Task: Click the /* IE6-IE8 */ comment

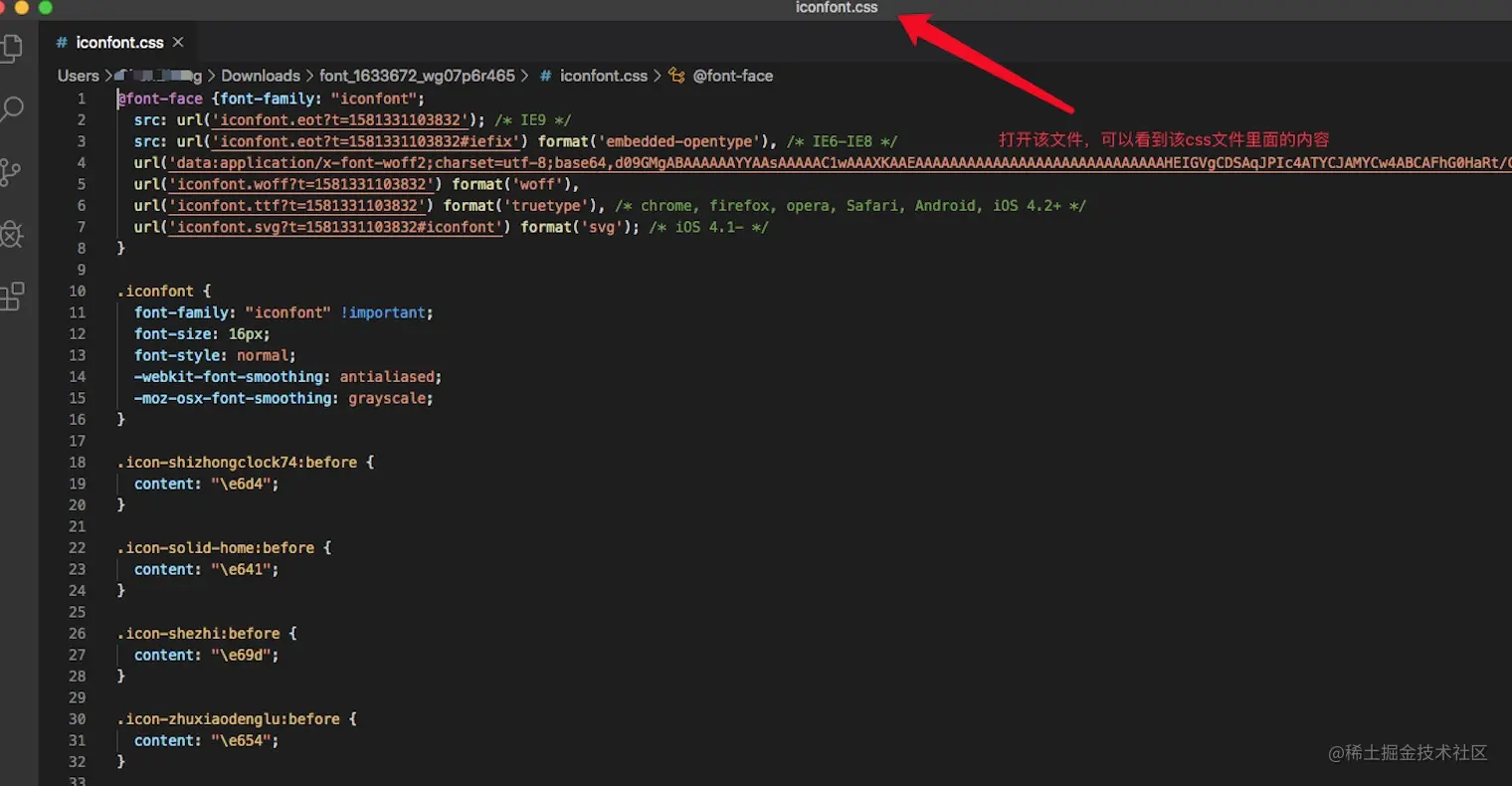Action: (842, 141)
